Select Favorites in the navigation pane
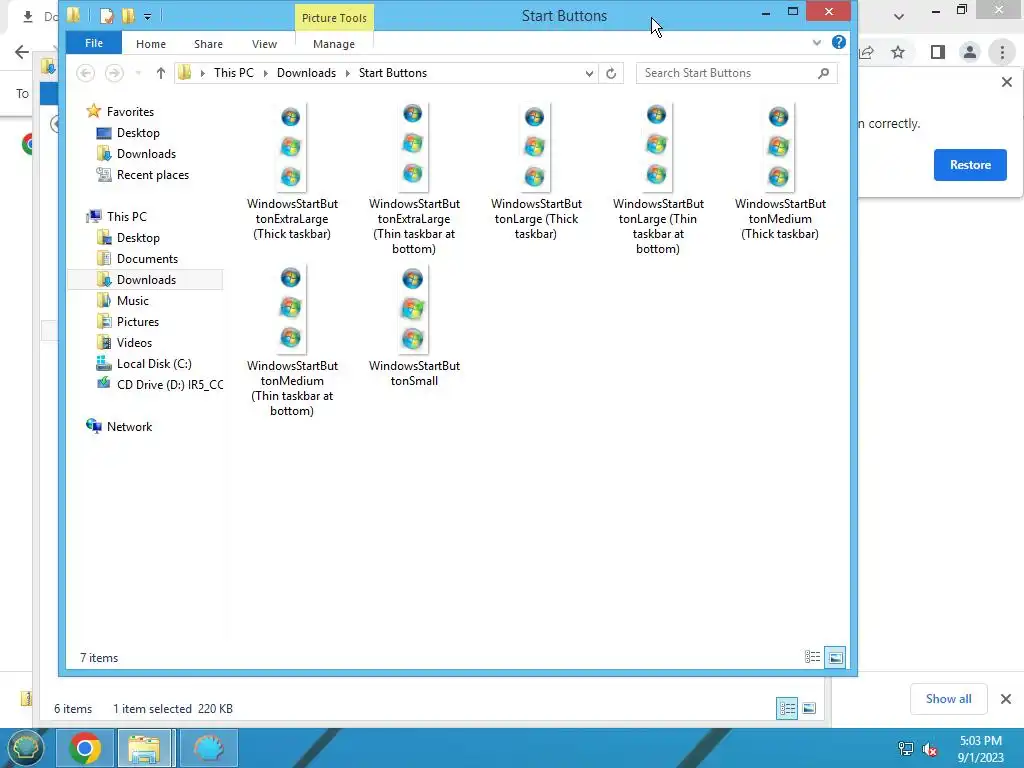Image resolution: width=1024 pixels, height=768 pixels. pos(130,112)
